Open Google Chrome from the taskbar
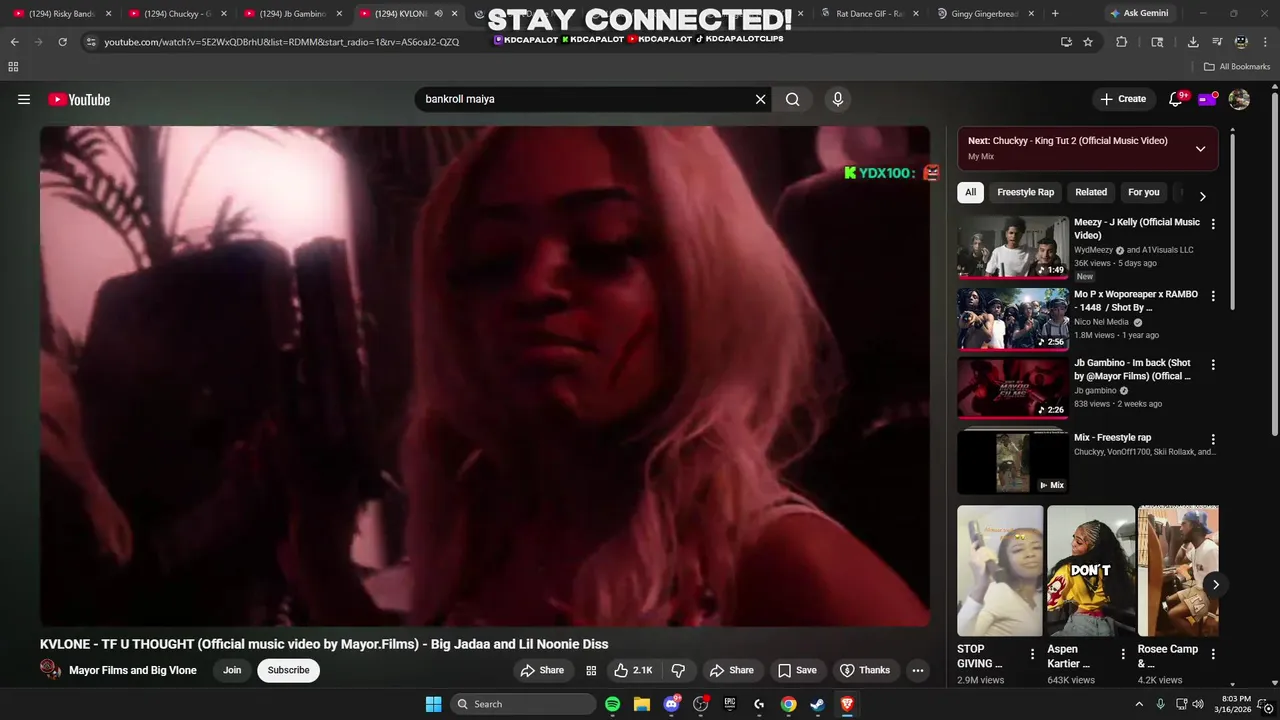This screenshot has width=1280, height=720. (x=788, y=704)
